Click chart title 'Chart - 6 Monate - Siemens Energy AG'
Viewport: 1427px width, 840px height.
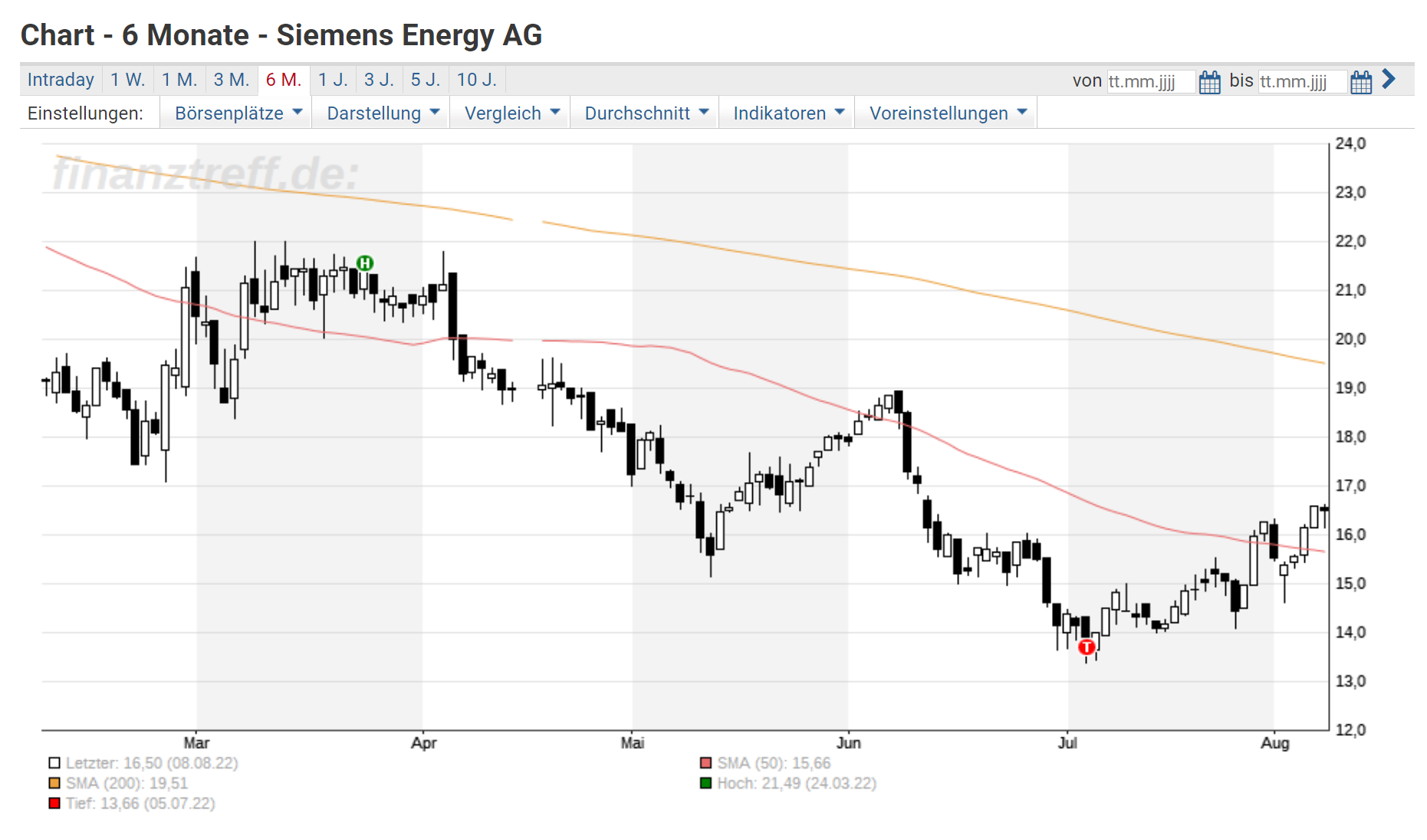[x=281, y=35]
